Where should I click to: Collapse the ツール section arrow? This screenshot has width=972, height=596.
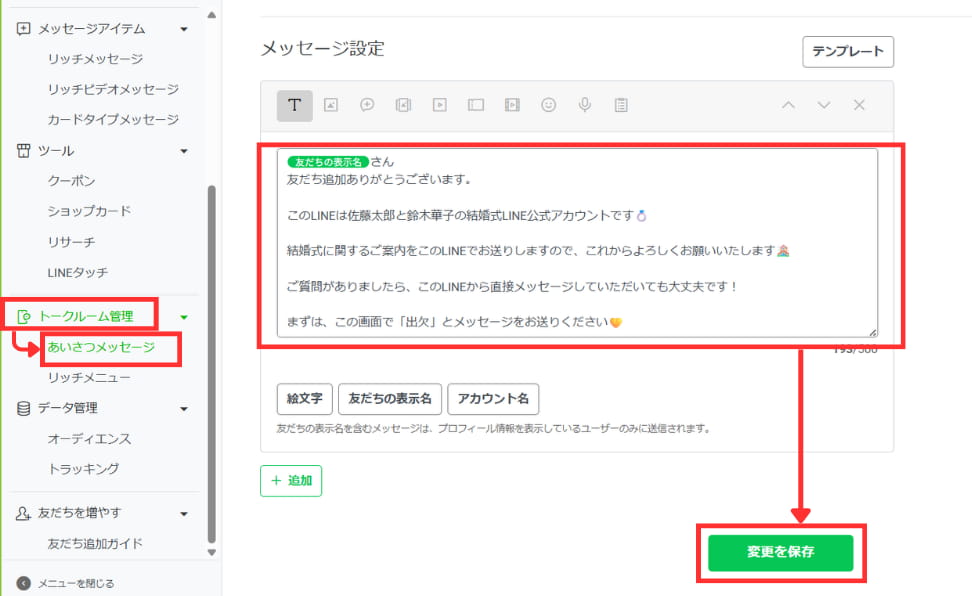(x=184, y=151)
